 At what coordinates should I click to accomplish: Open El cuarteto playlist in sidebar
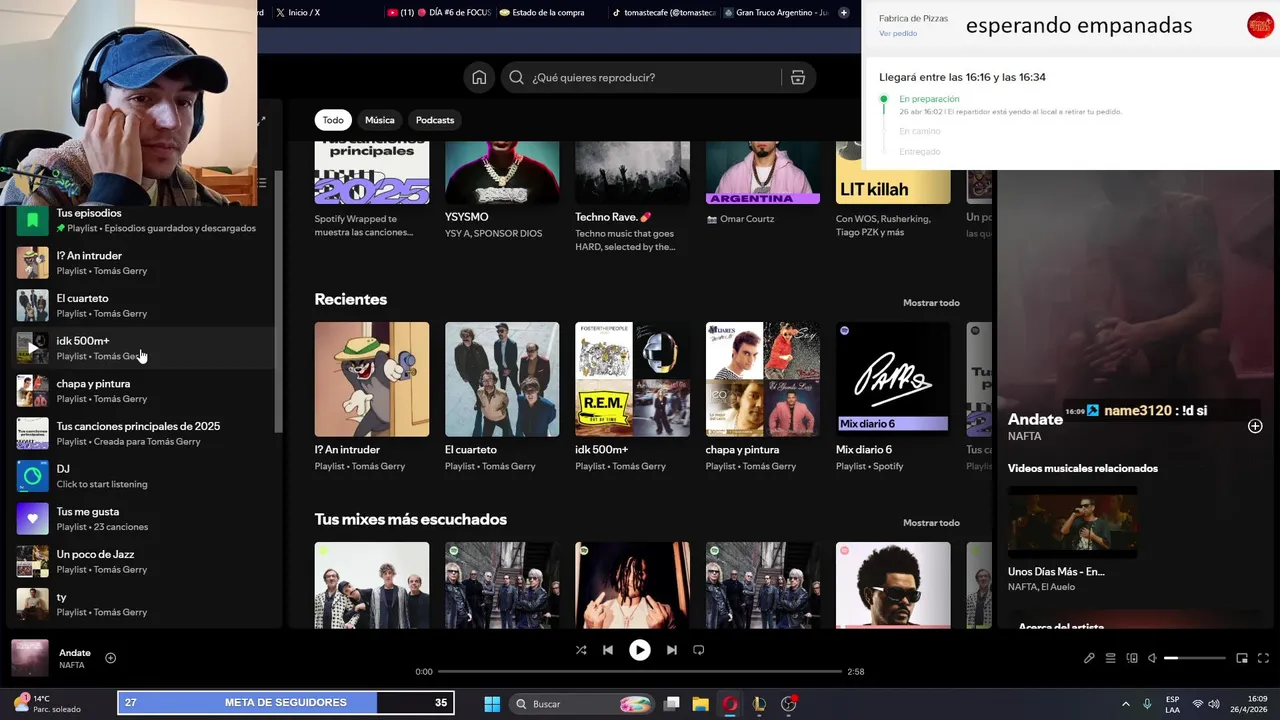point(143,306)
